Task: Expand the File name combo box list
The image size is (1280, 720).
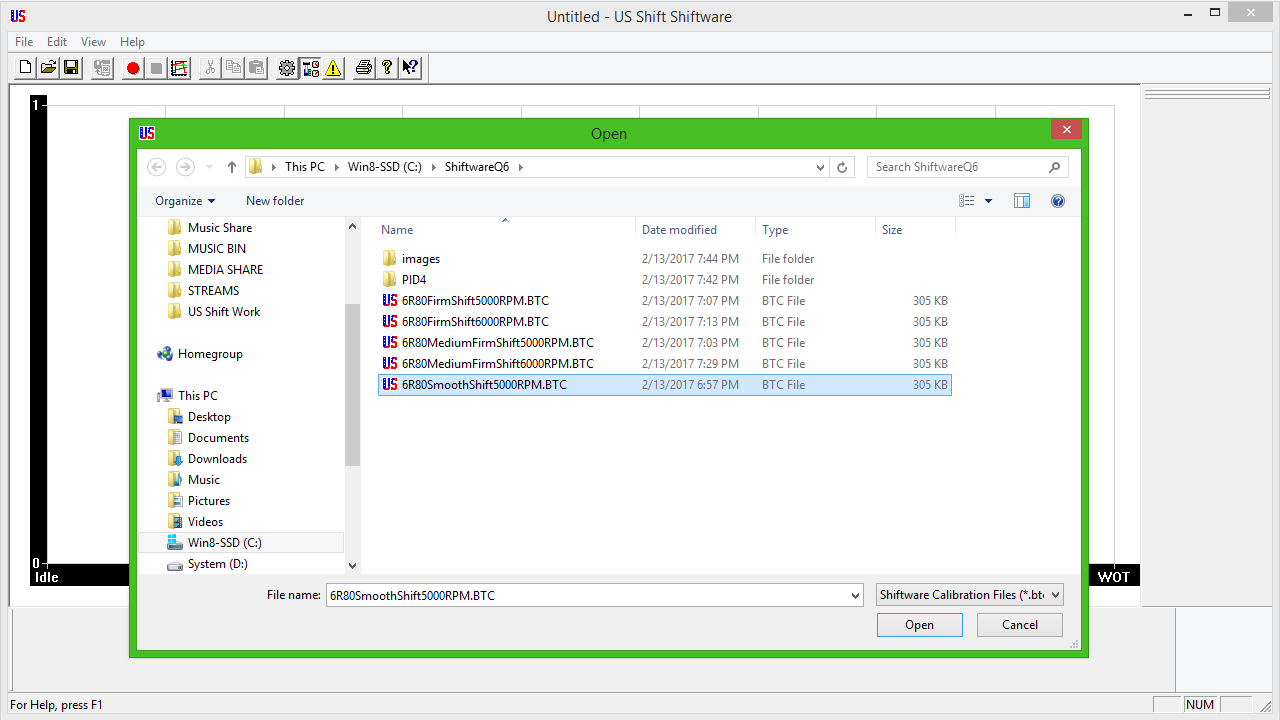Action: pyautogui.click(x=854, y=595)
